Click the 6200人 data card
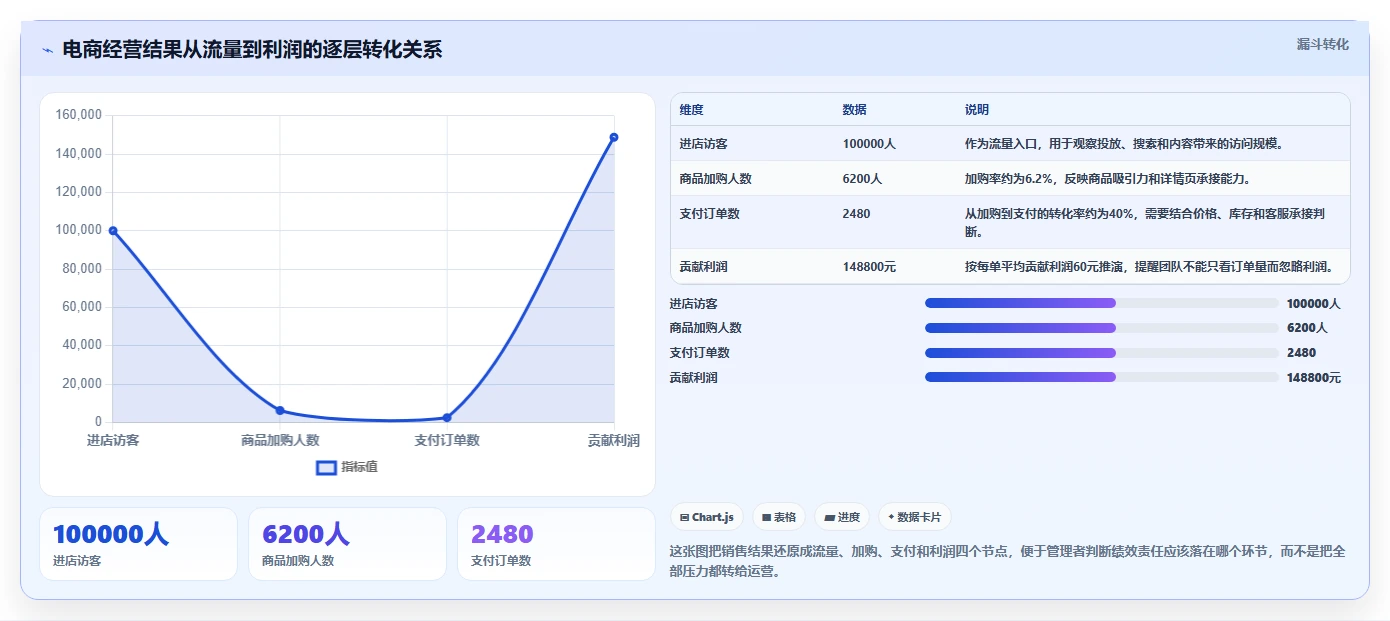 [x=347, y=544]
